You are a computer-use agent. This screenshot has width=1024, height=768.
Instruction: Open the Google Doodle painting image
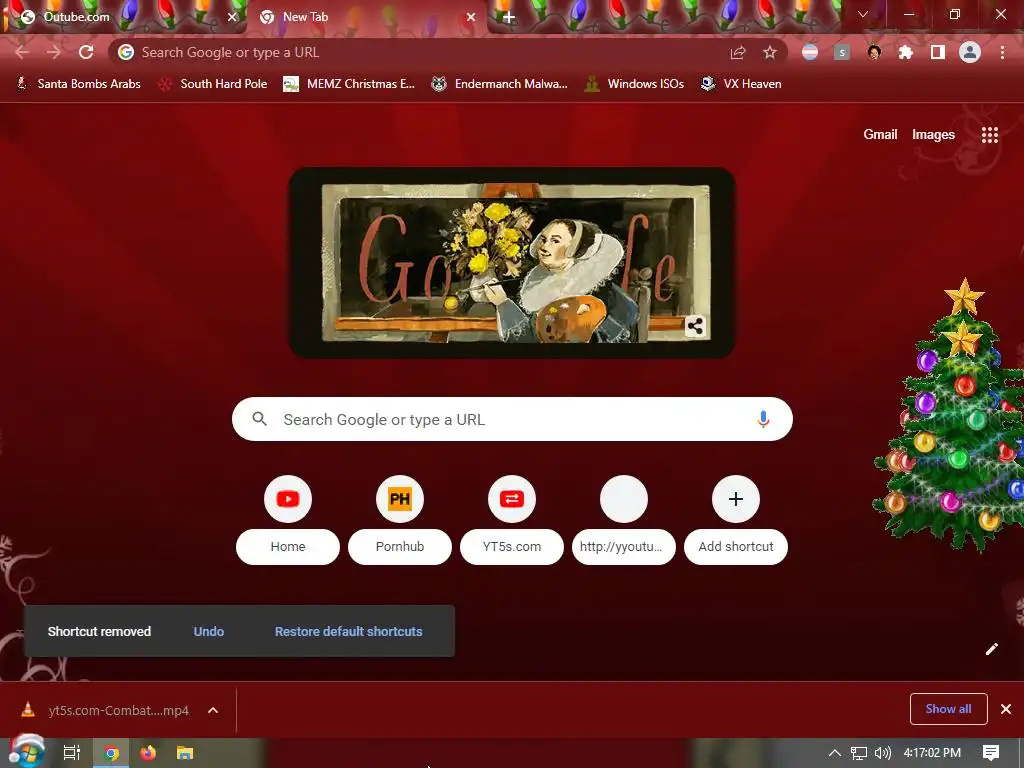512,263
